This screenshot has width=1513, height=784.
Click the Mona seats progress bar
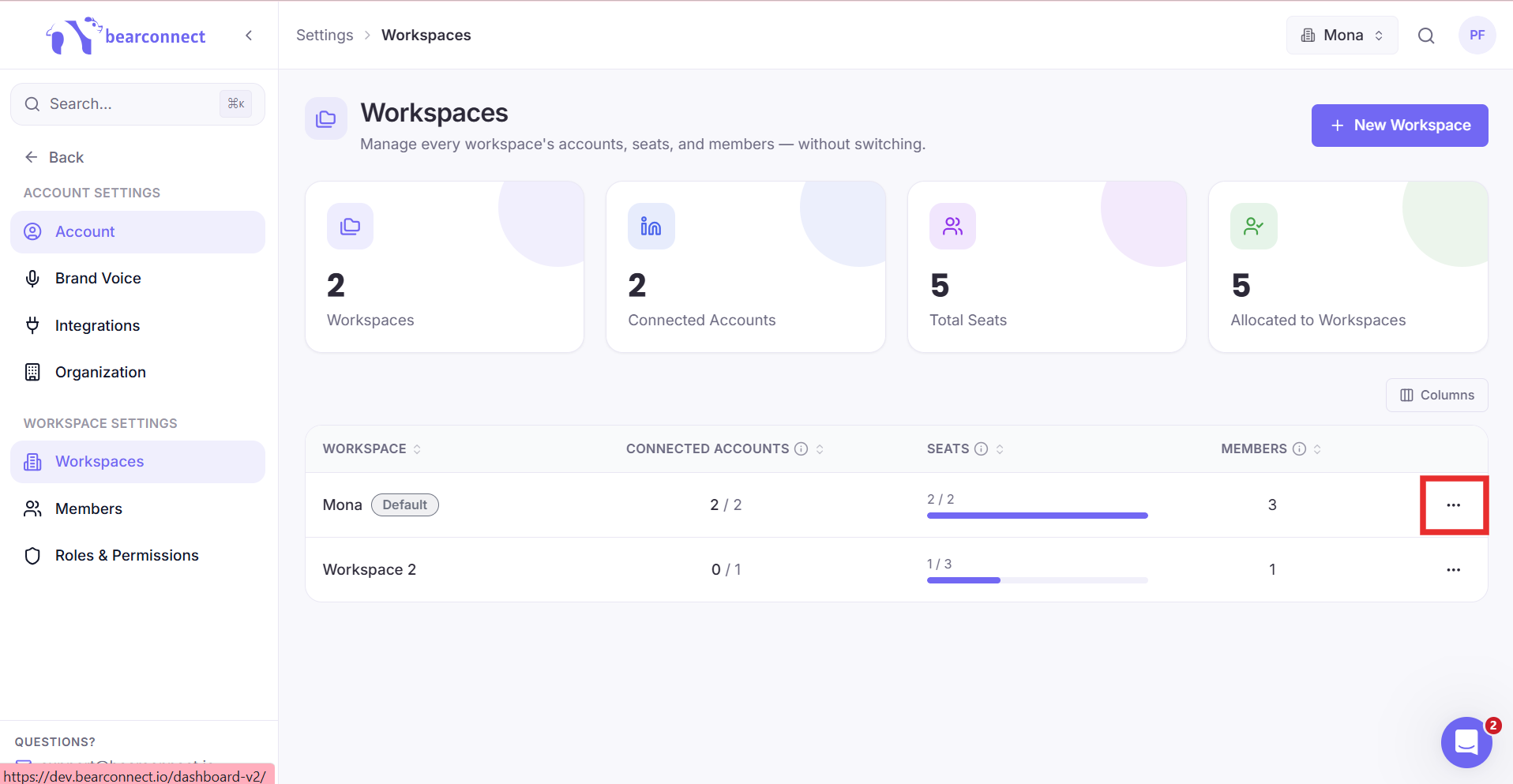pos(1037,516)
